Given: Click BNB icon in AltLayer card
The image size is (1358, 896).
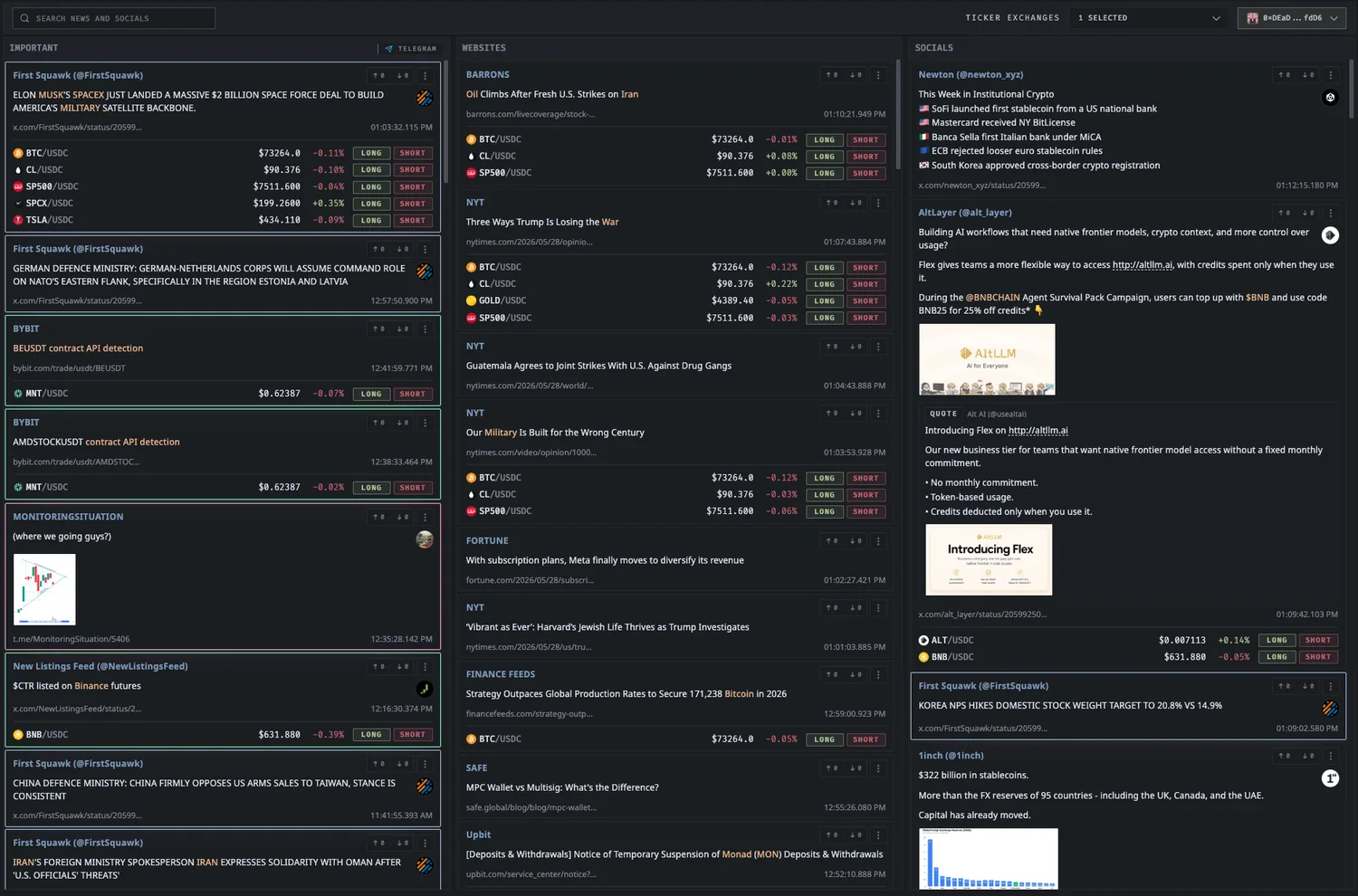Looking at the screenshot, I should pos(923,657).
